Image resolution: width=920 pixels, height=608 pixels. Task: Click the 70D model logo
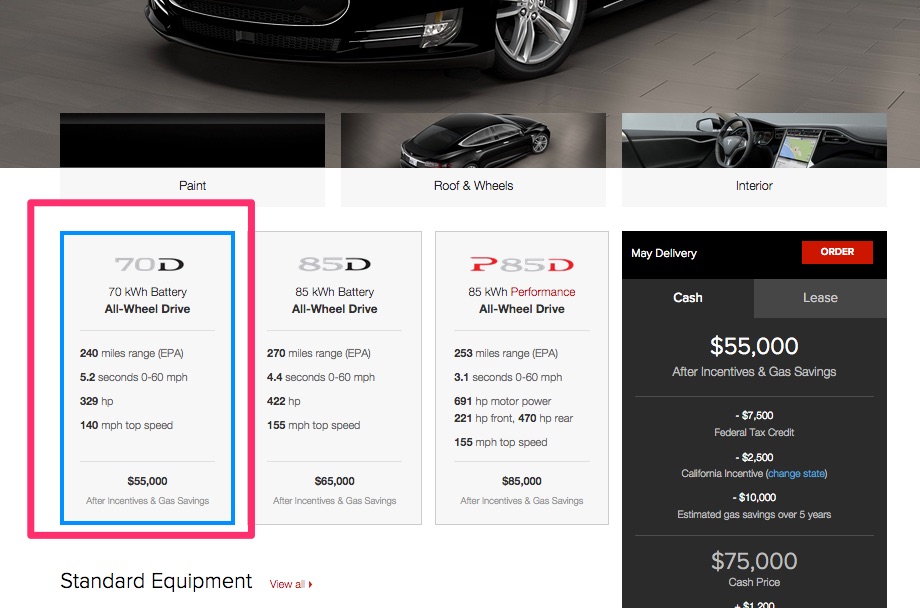coord(148,265)
